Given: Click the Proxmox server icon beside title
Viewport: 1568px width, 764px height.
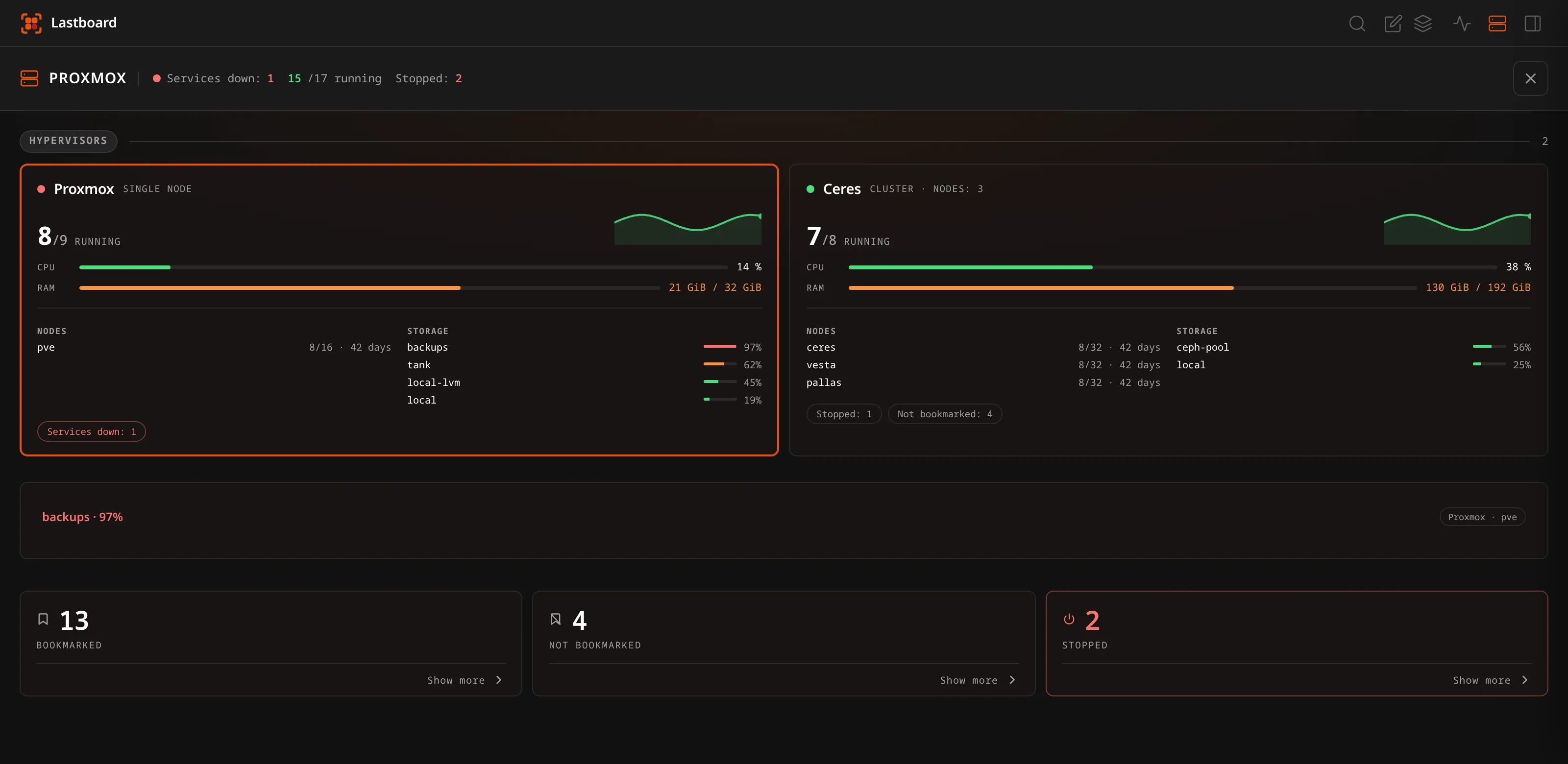Looking at the screenshot, I should [29, 78].
